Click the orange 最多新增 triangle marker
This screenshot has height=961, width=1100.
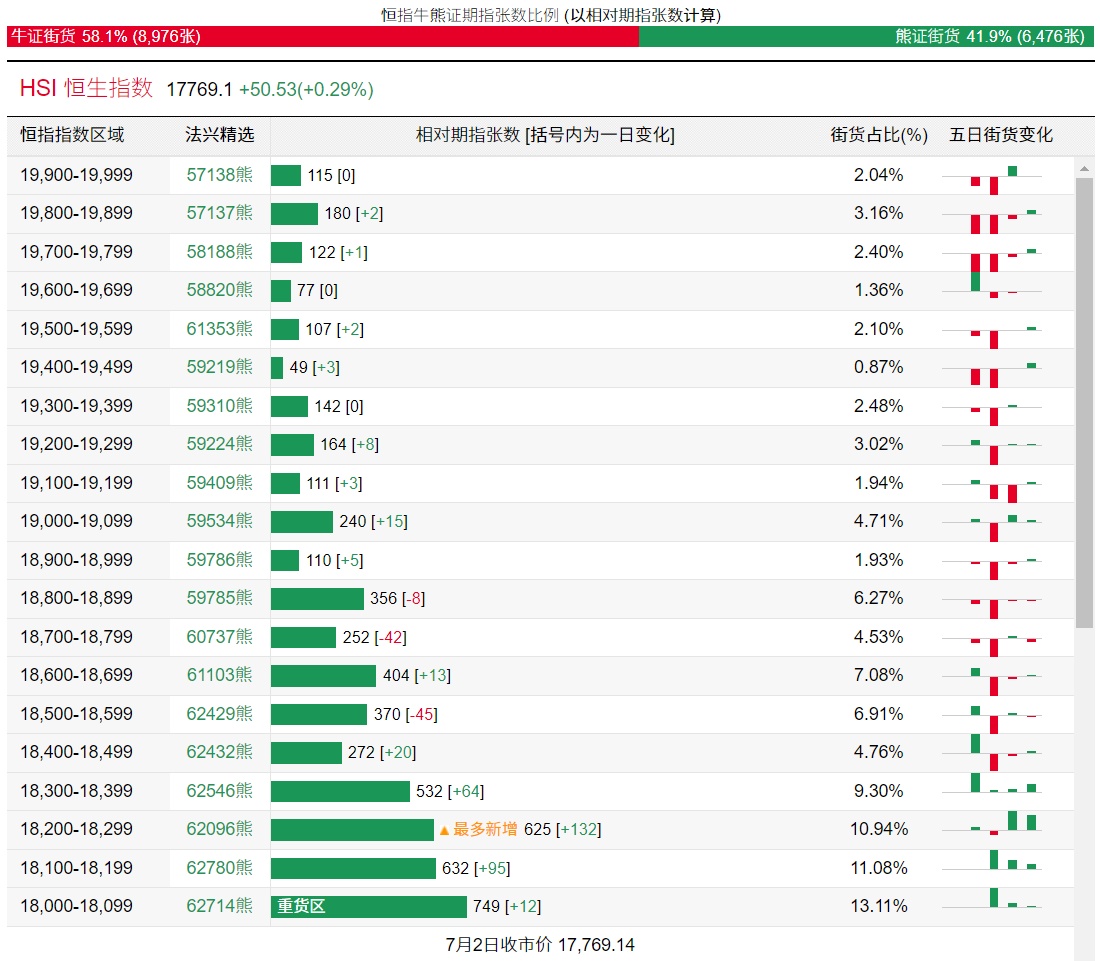click(444, 831)
